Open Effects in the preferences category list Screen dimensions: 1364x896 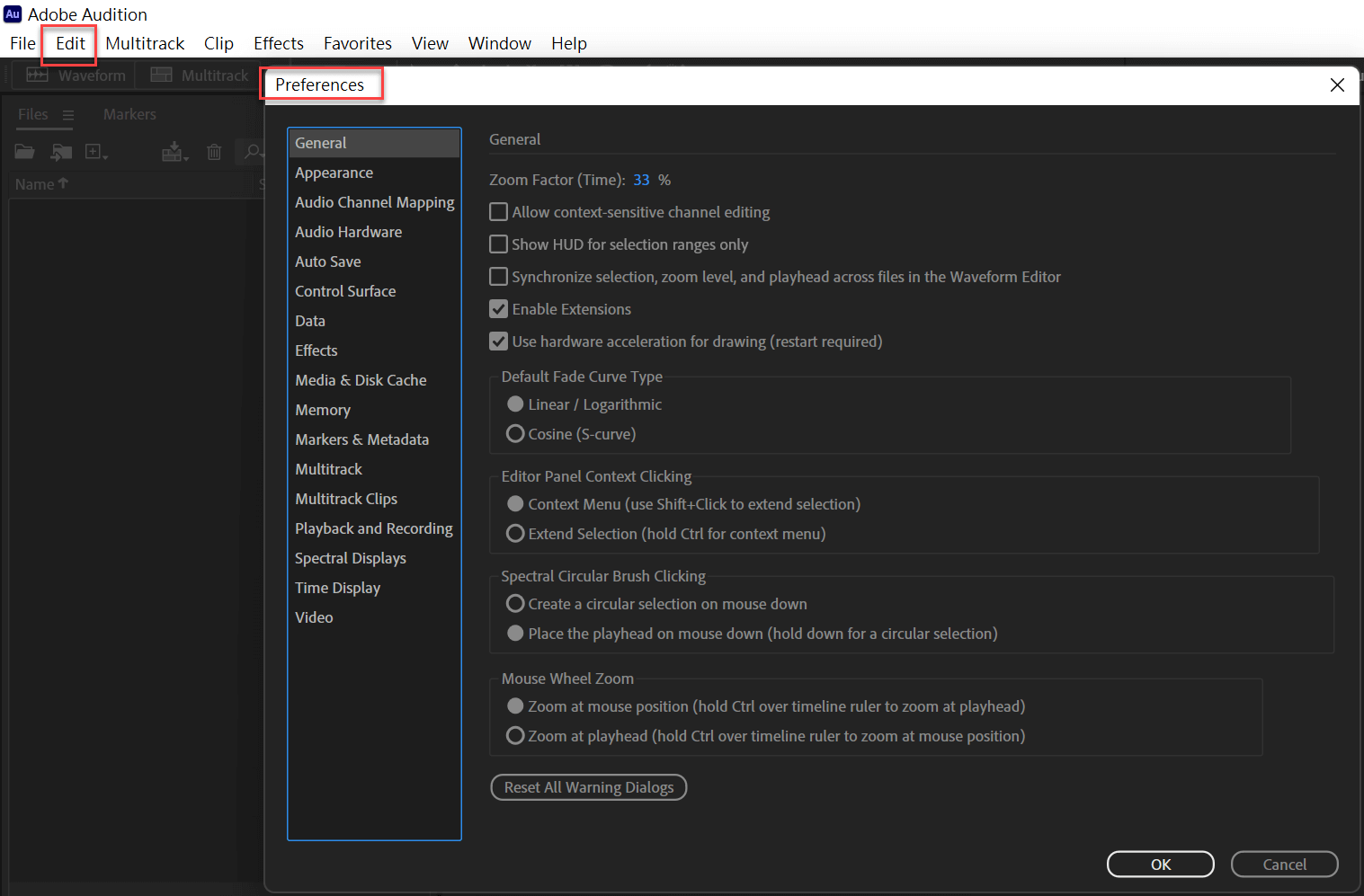[374, 350]
